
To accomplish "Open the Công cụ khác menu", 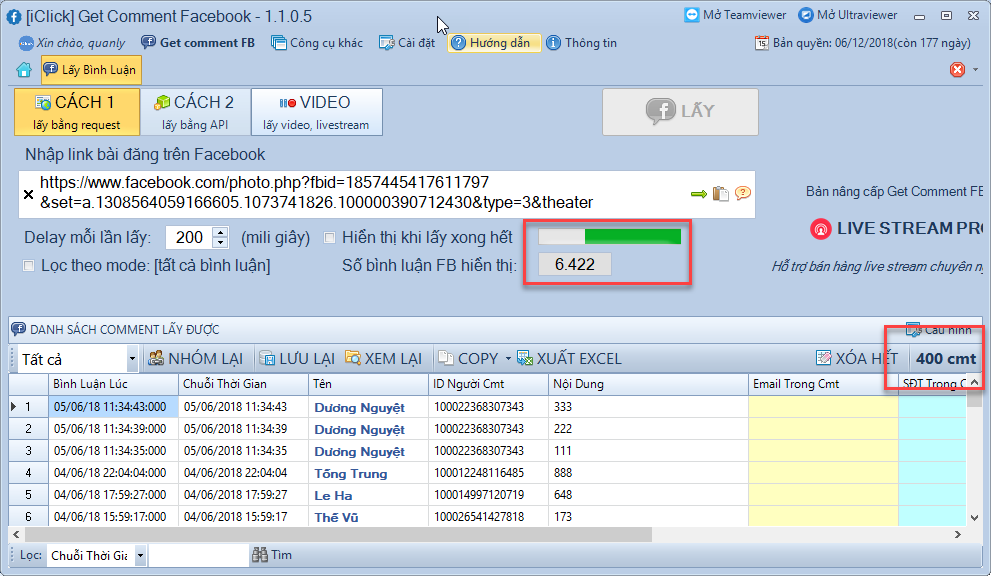I will pos(317,43).
